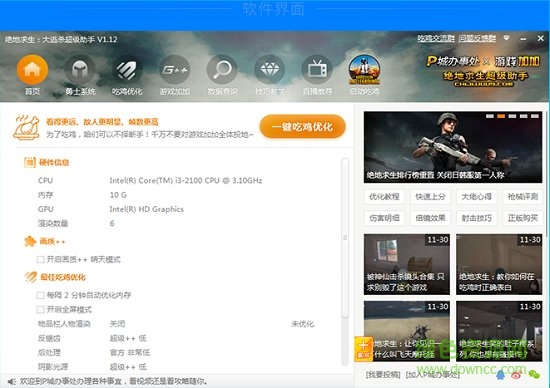The width and height of the screenshot is (550, 388).
Task: Click the speaker icon in status bar
Action: pyautogui.click(x=11, y=381)
